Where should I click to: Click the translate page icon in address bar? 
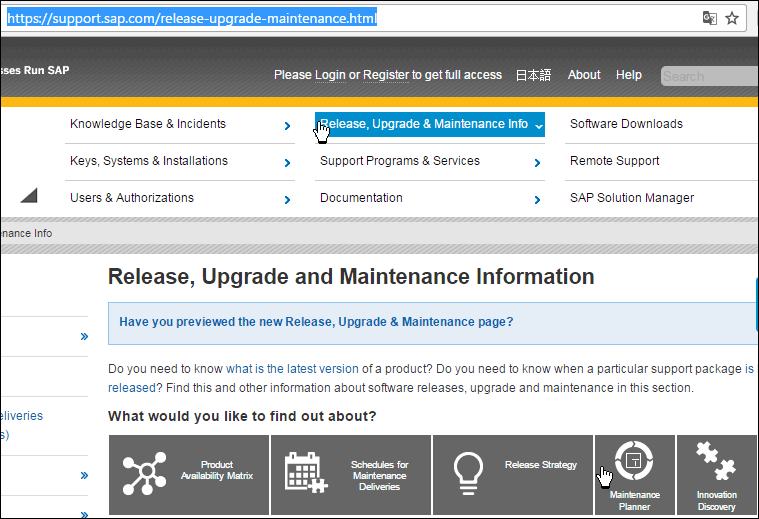709,18
